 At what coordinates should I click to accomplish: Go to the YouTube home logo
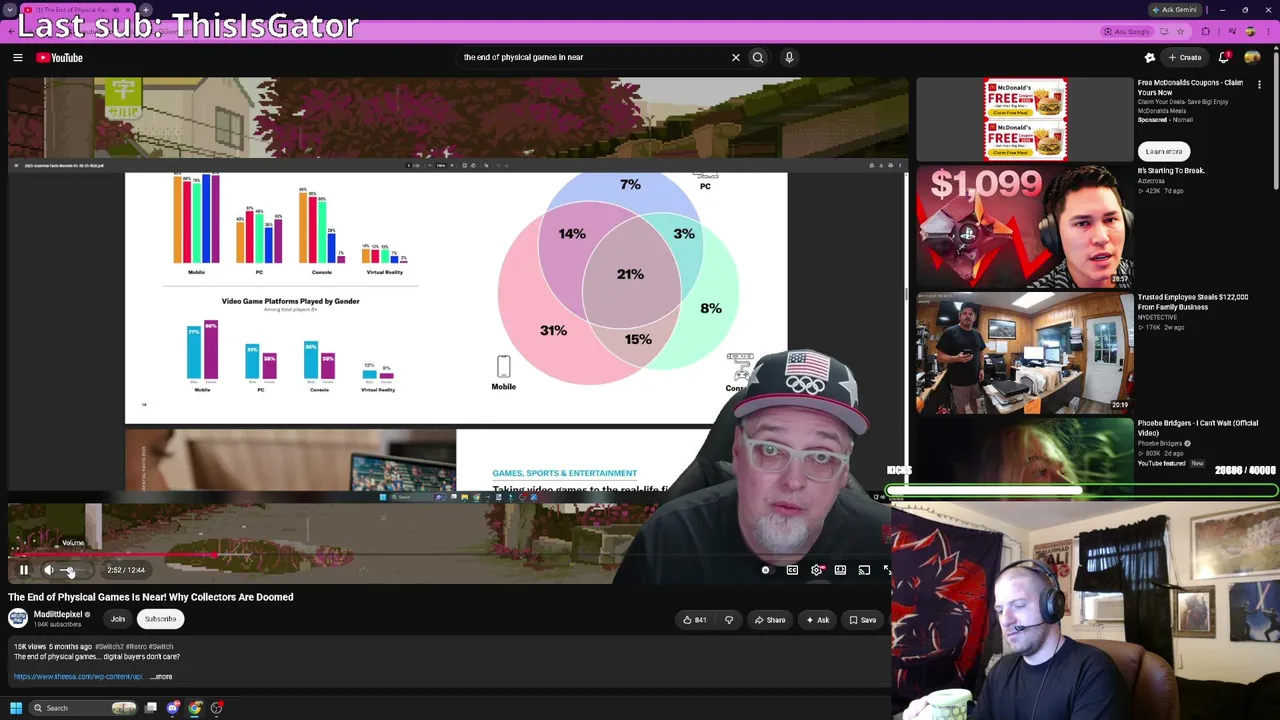(60, 58)
